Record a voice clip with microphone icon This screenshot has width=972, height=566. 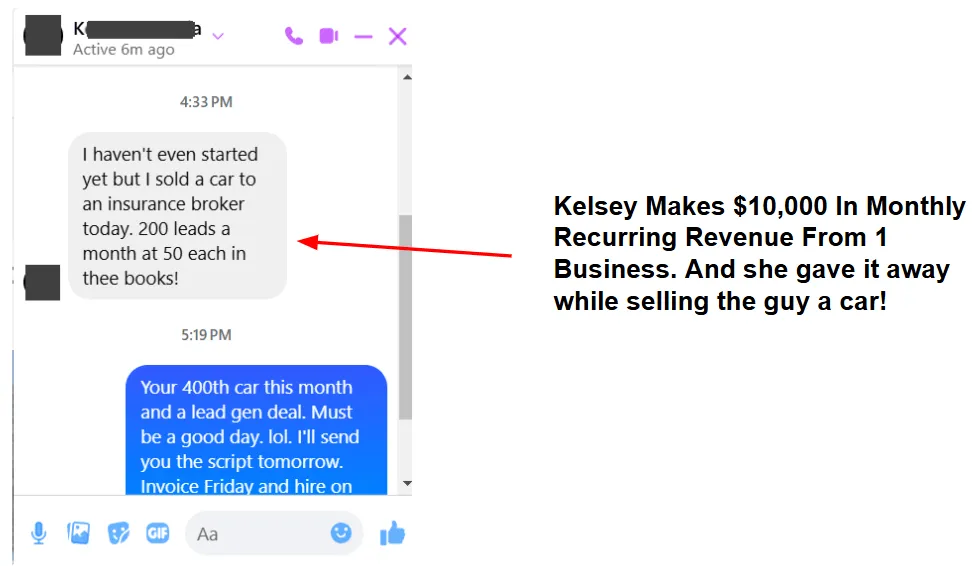click(x=38, y=533)
